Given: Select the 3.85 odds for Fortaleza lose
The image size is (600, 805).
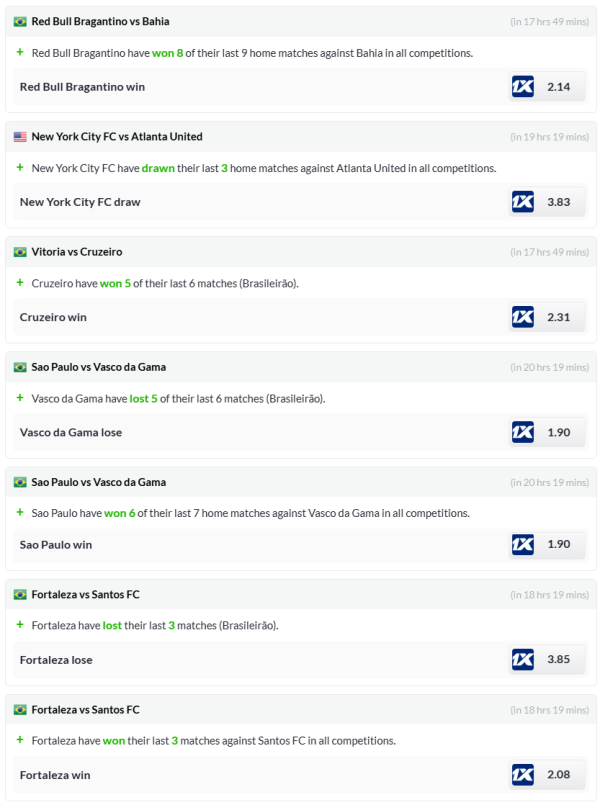Looking at the screenshot, I should click(x=559, y=660).
